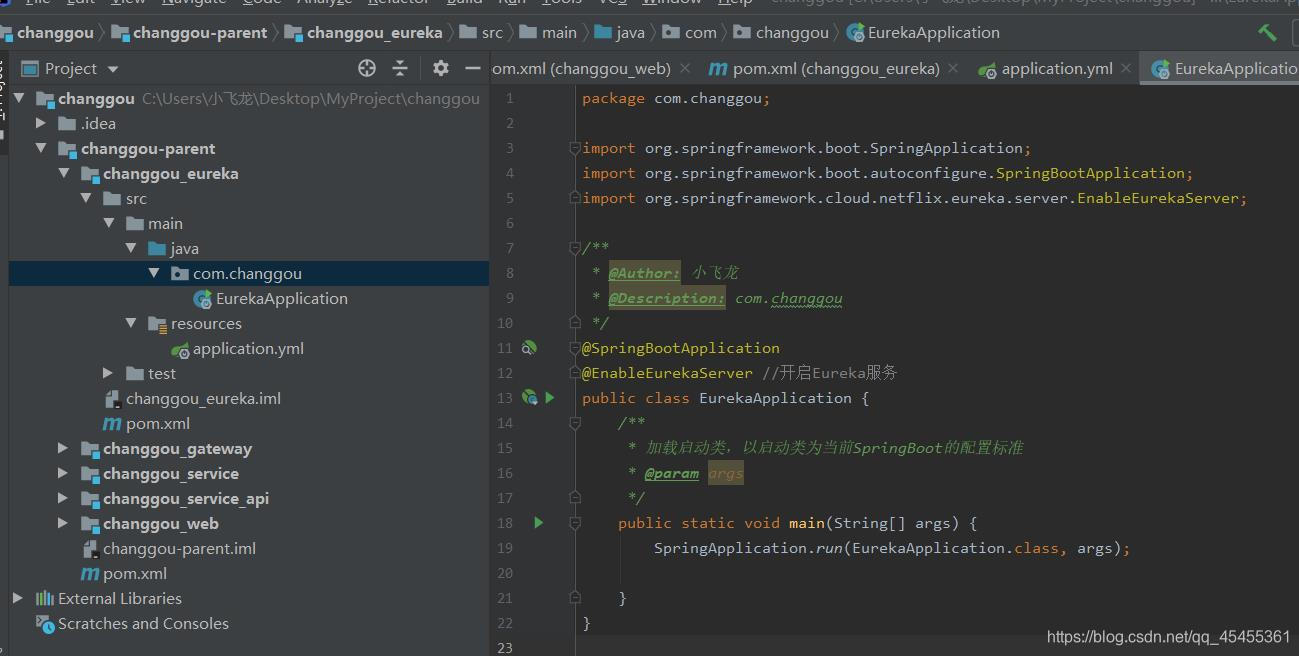Click SpringApplication.run call on line 19
This screenshot has width=1299, height=656.
[x=749, y=548]
